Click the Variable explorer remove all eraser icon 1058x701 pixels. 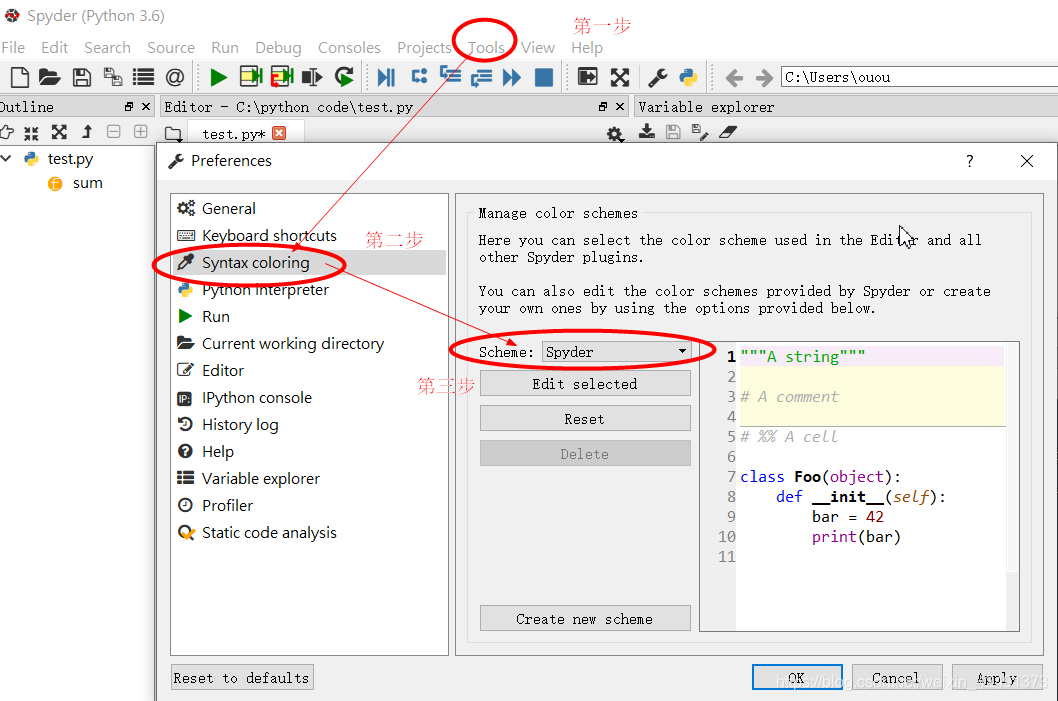point(727,132)
